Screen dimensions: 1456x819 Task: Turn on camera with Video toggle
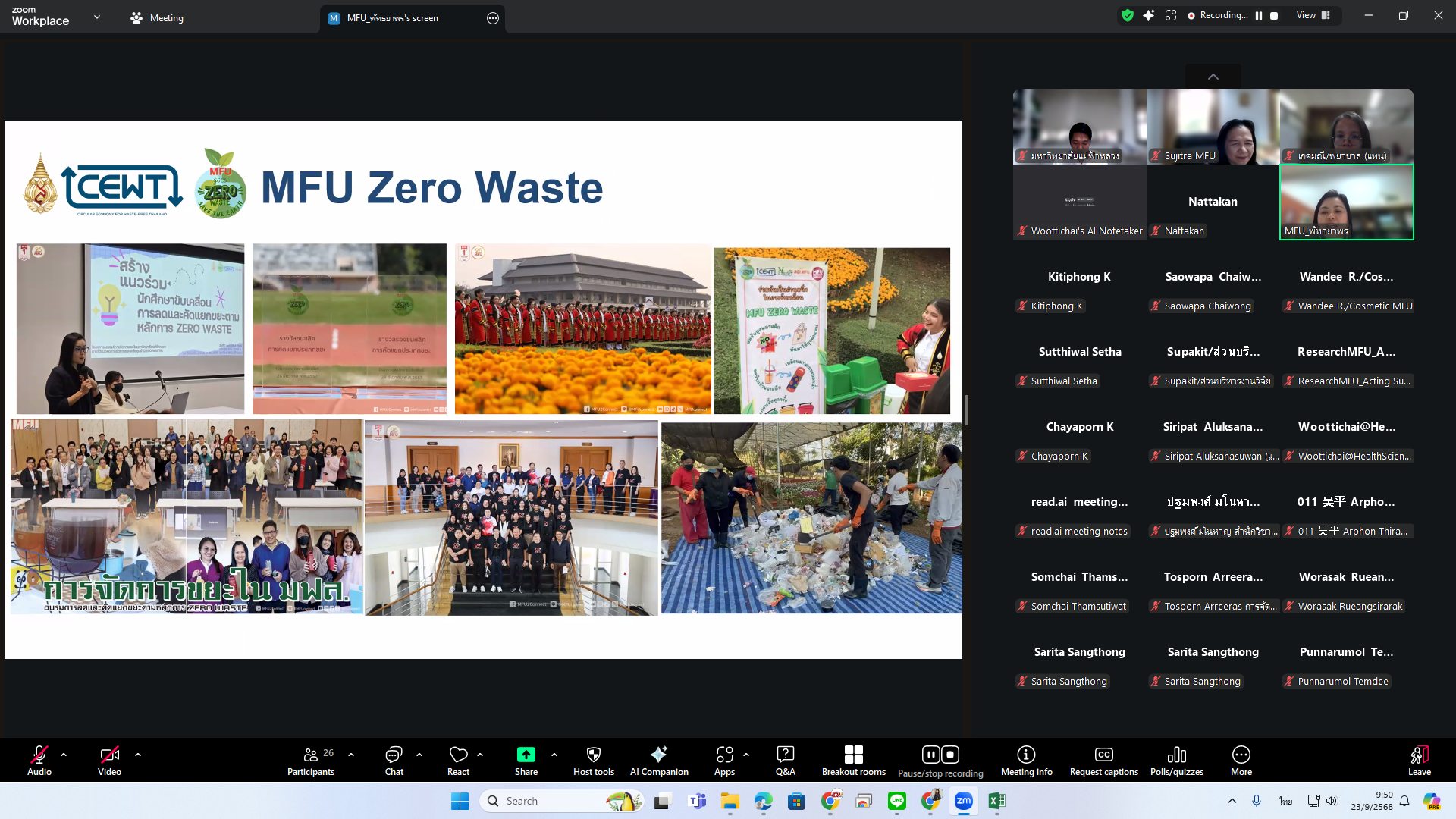pyautogui.click(x=109, y=755)
